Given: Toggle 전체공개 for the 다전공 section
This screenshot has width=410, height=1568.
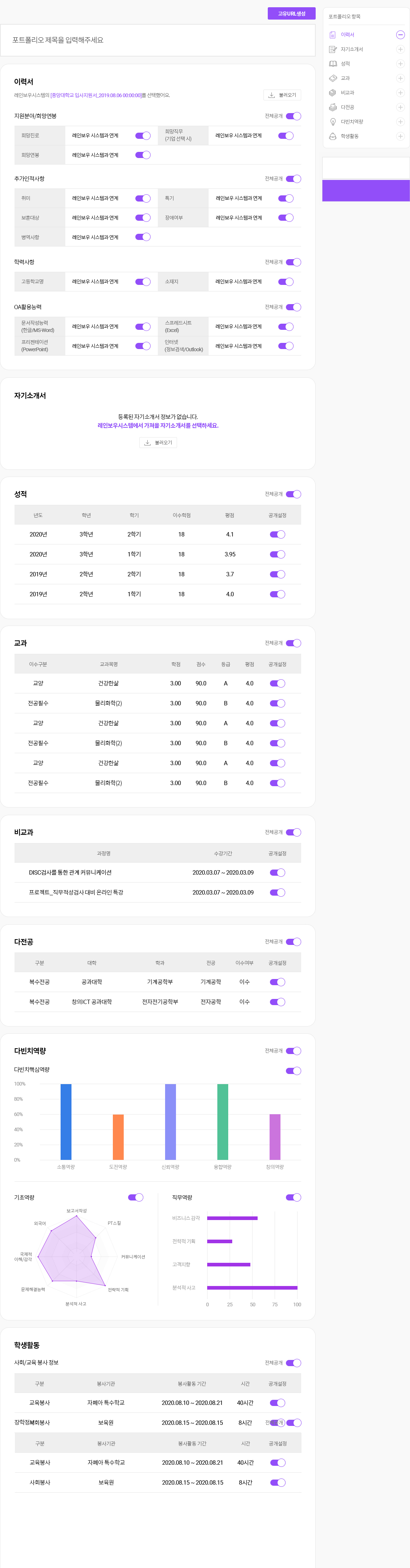Looking at the screenshot, I should tap(293, 942).
